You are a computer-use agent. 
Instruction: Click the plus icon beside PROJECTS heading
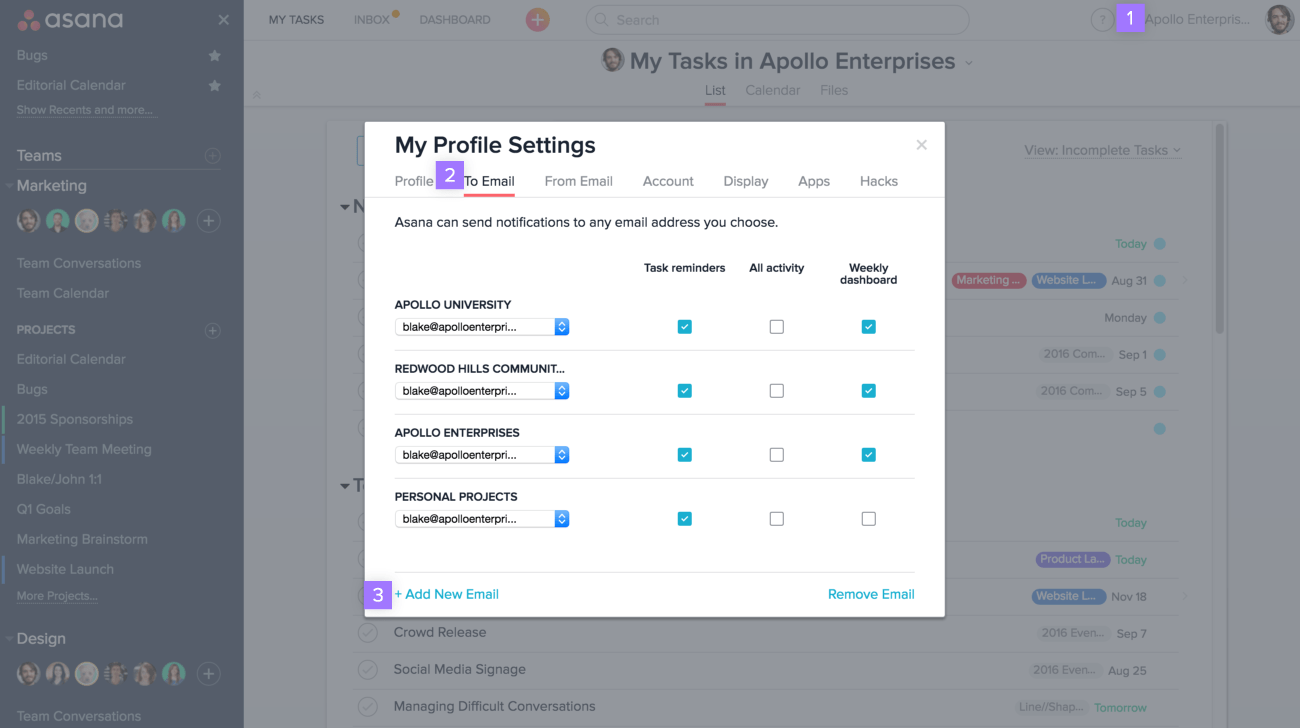click(x=212, y=330)
